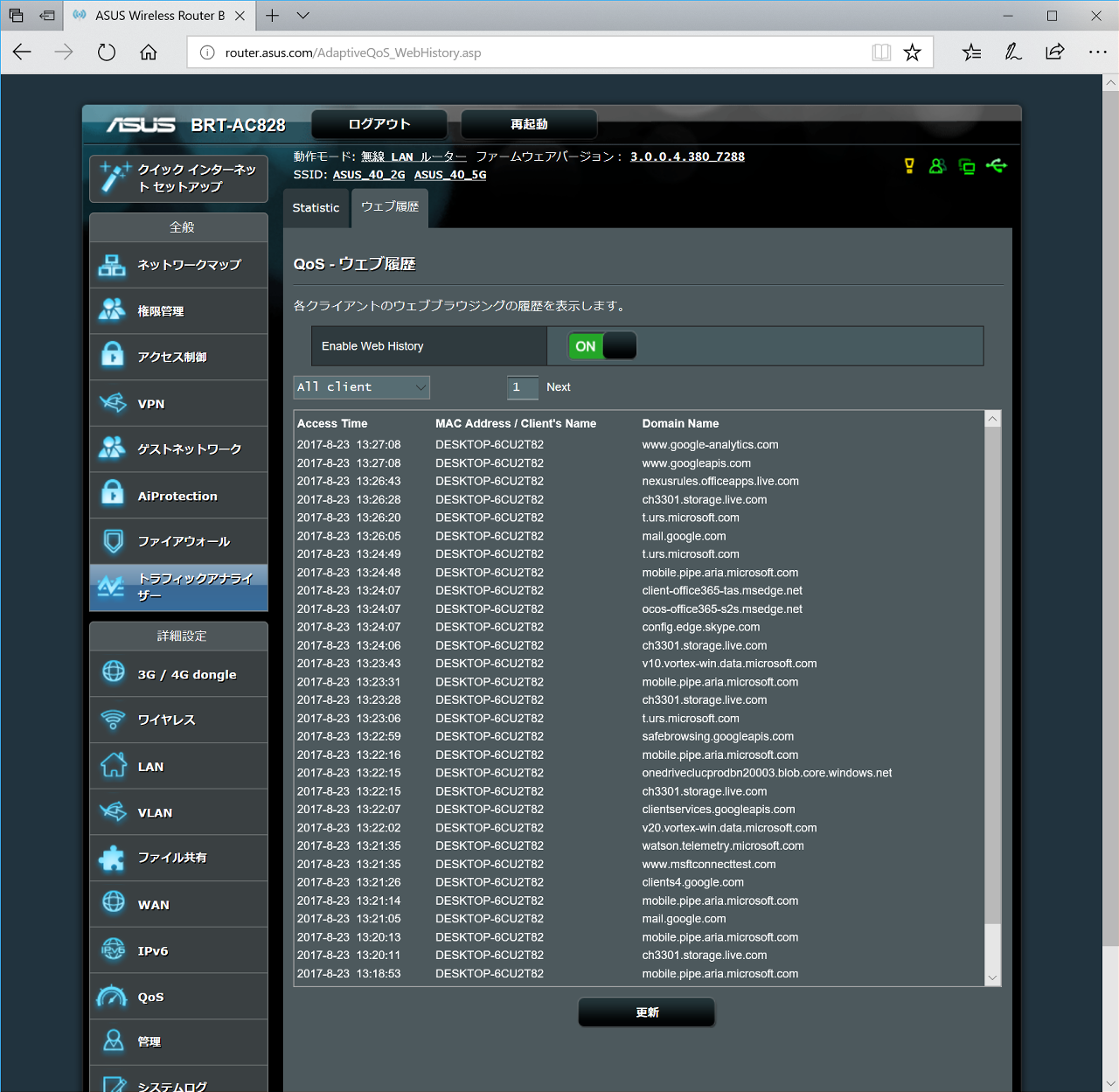The height and width of the screenshot is (1092, 1119).
Task: Click the WAN globe icon
Action: [114, 902]
